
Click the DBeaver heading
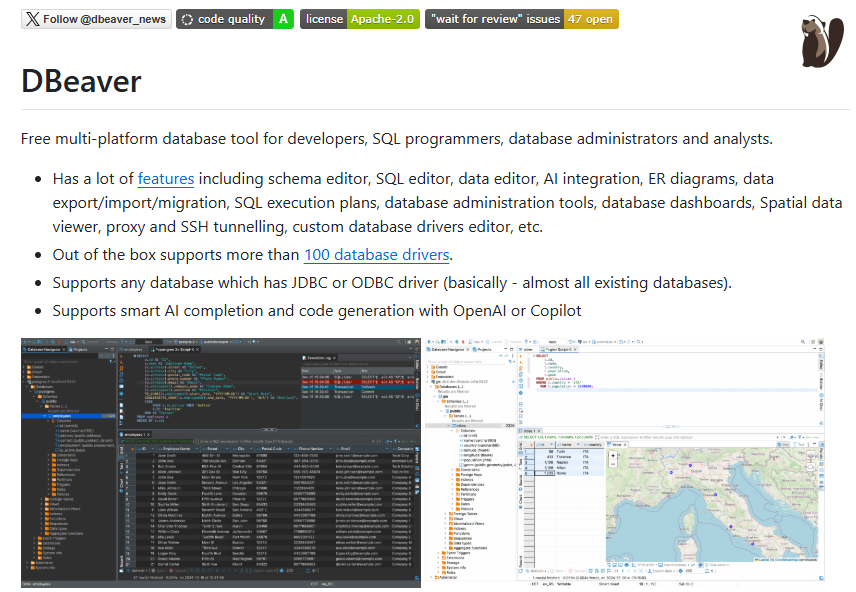pos(81,81)
